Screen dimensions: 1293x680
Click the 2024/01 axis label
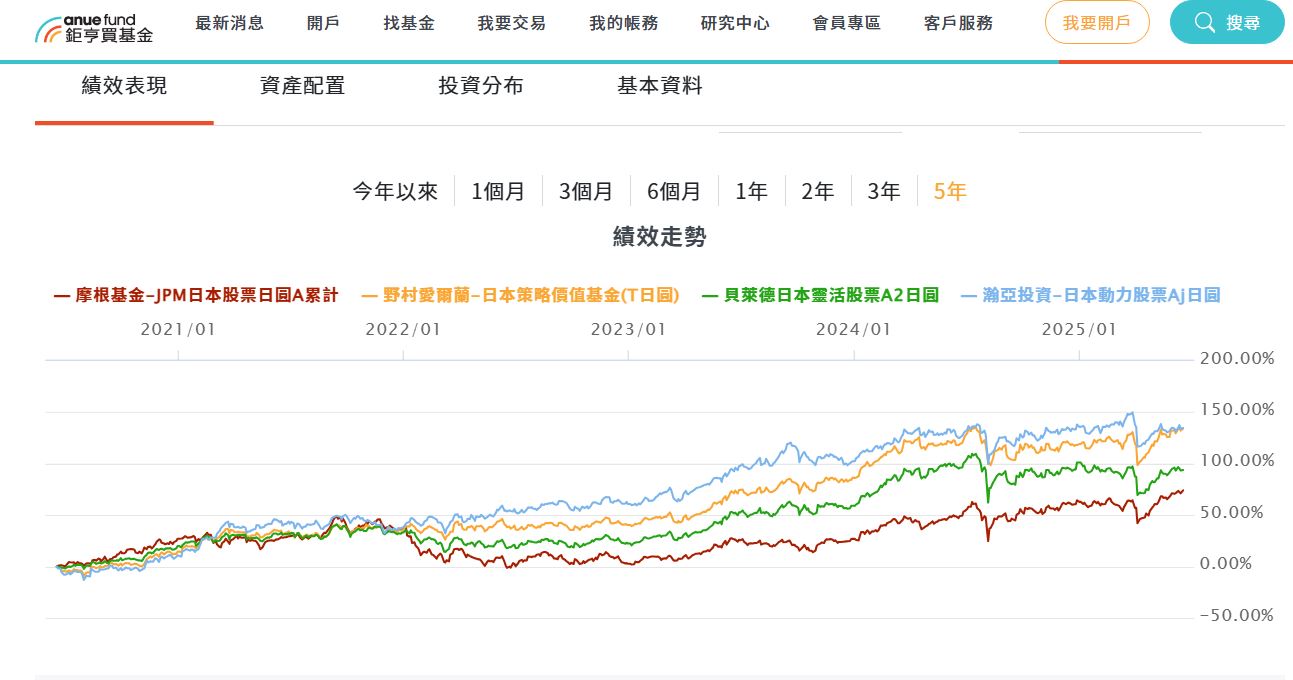[x=853, y=329]
